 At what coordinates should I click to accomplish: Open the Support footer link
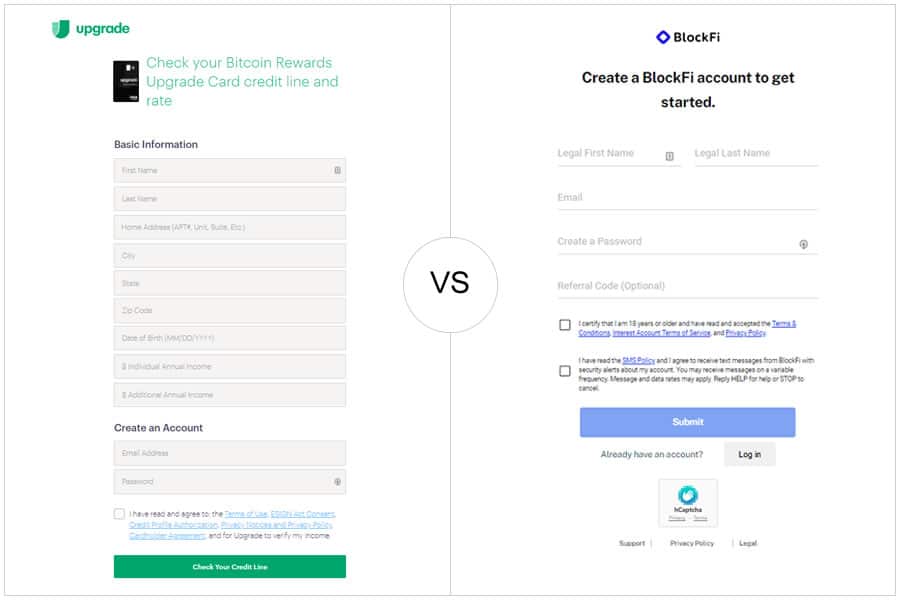point(632,543)
